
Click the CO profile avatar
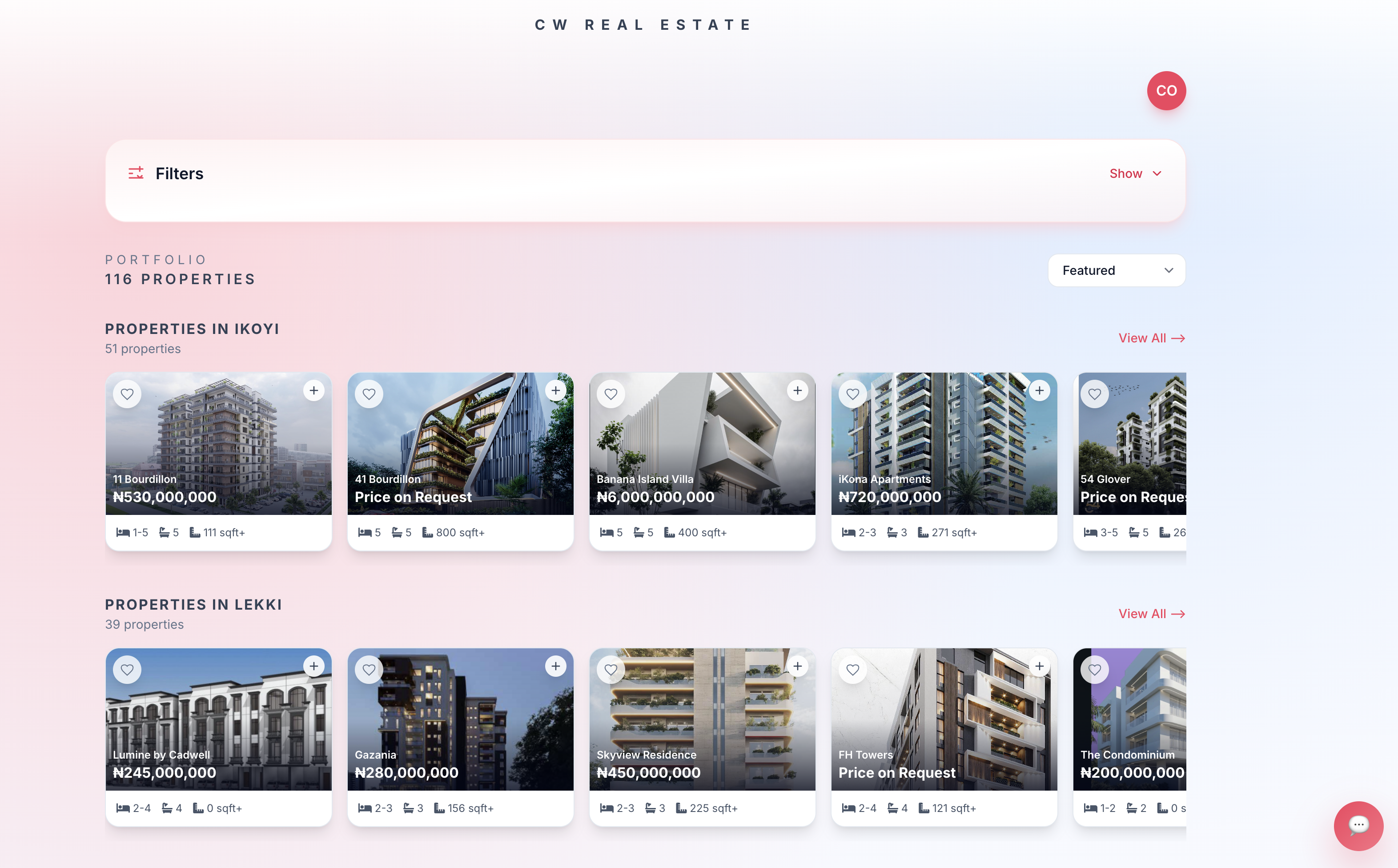[x=1166, y=90]
